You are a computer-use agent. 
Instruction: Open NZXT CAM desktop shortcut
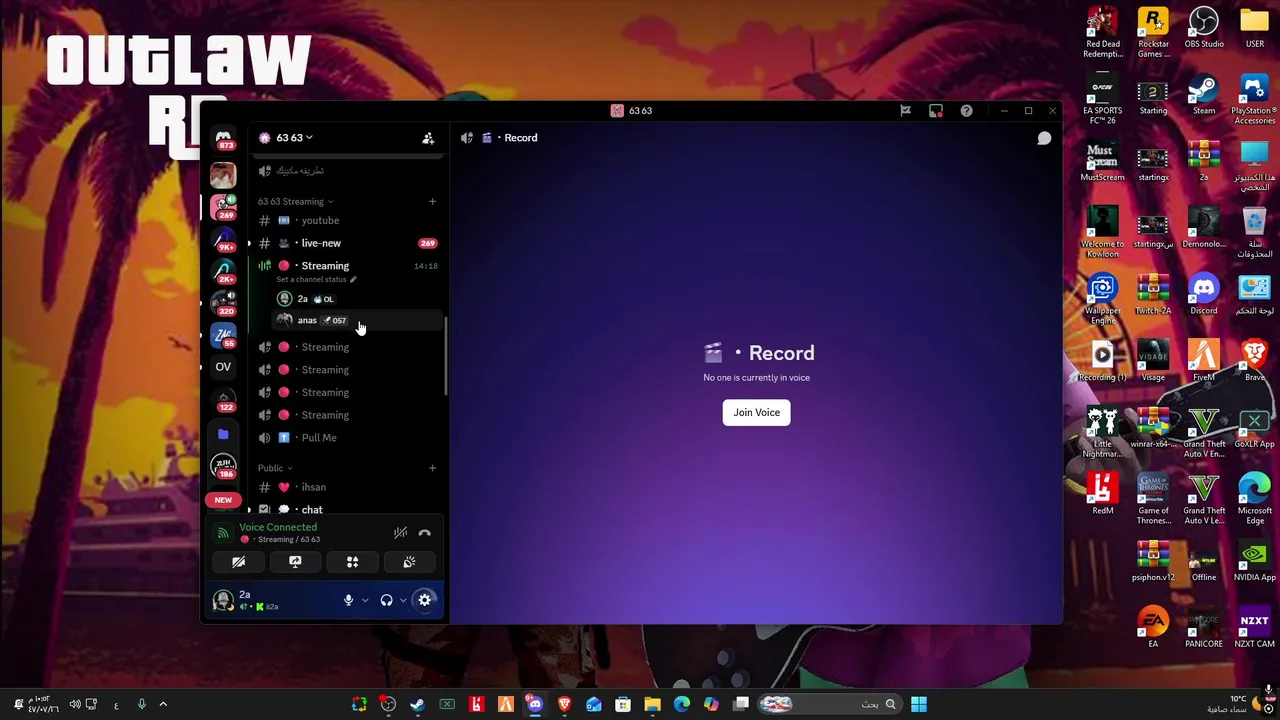pyautogui.click(x=1254, y=629)
